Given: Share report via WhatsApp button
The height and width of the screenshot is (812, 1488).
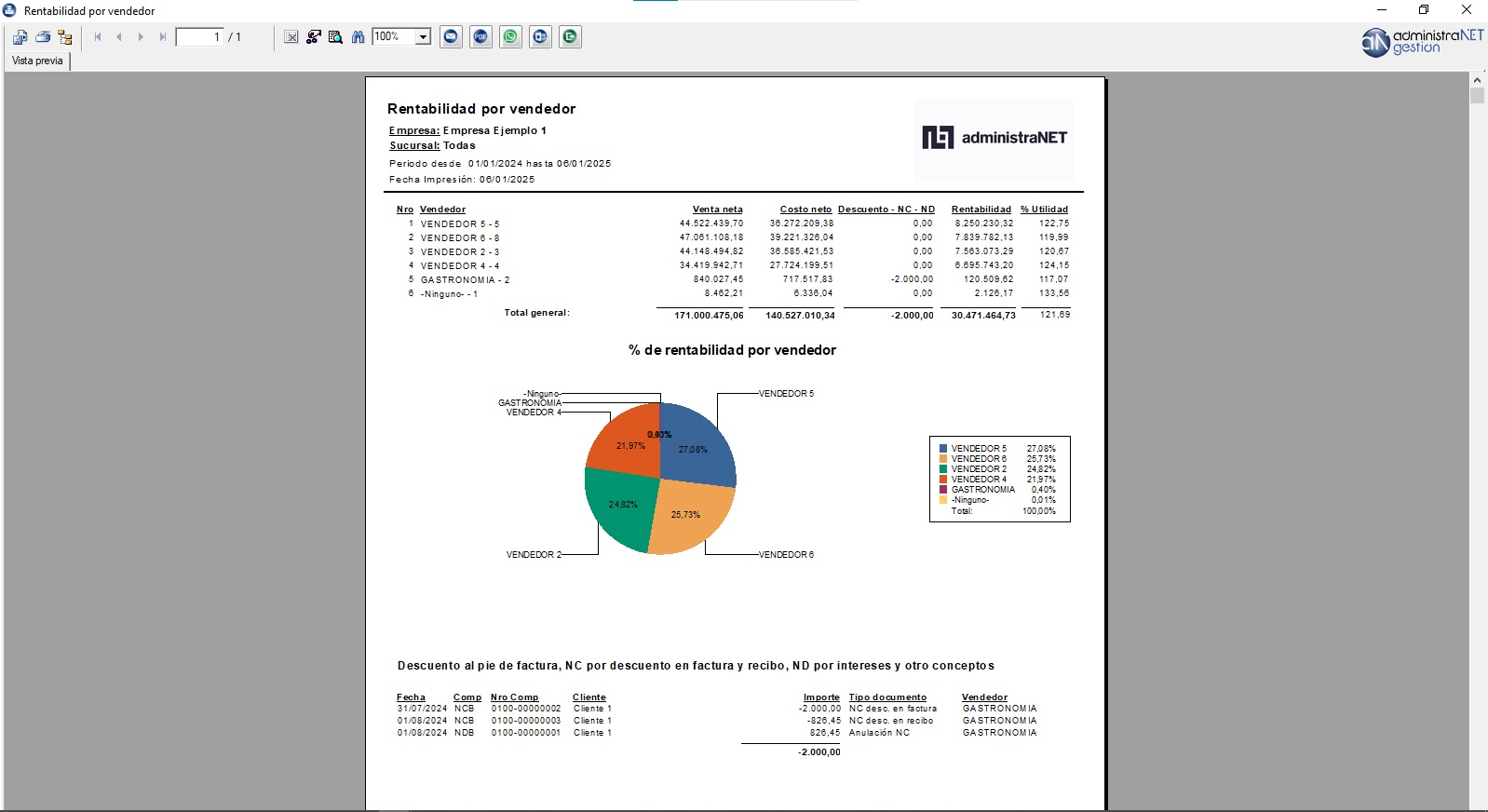Looking at the screenshot, I should pos(511,37).
